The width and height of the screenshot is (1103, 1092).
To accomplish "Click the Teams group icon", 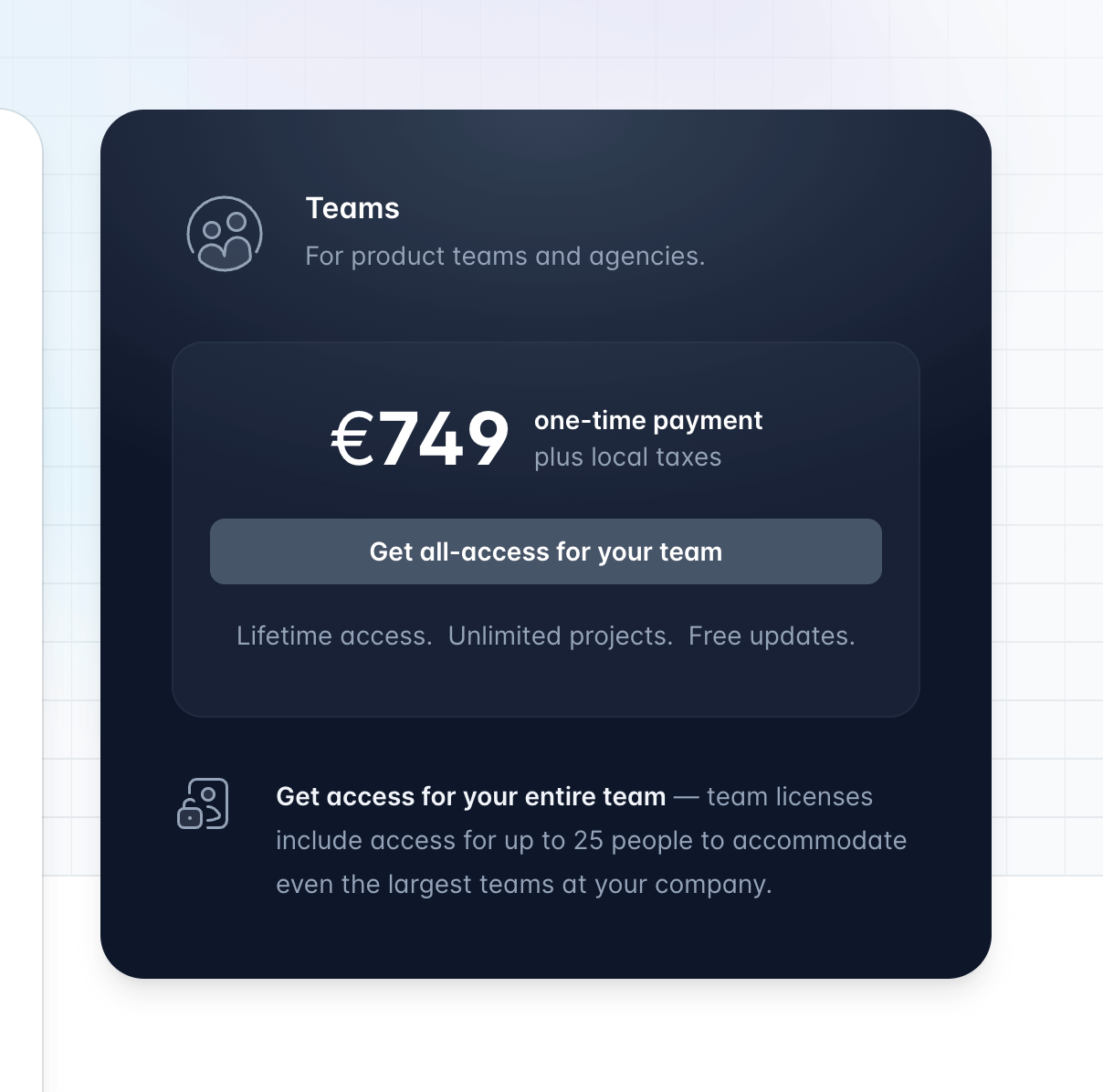I will point(225,234).
